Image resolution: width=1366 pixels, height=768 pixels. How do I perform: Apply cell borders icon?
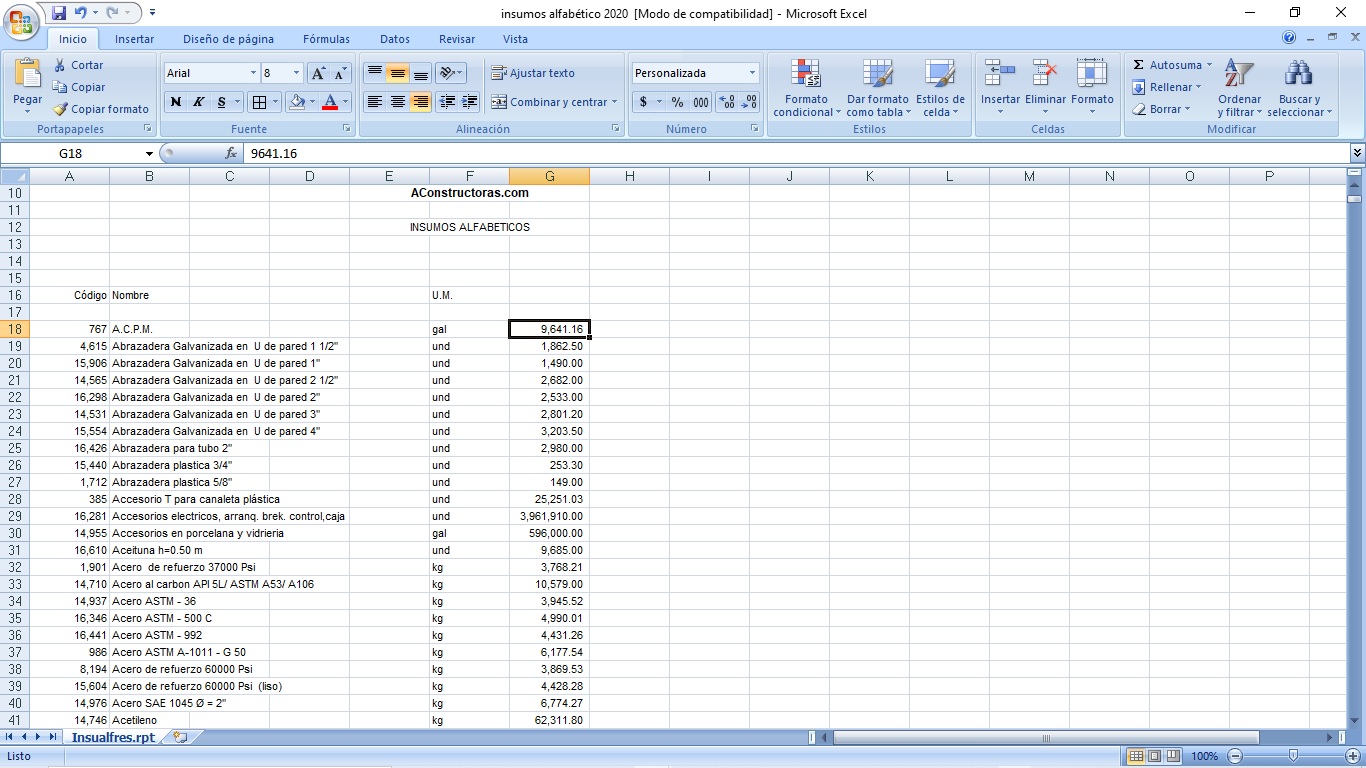click(259, 102)
